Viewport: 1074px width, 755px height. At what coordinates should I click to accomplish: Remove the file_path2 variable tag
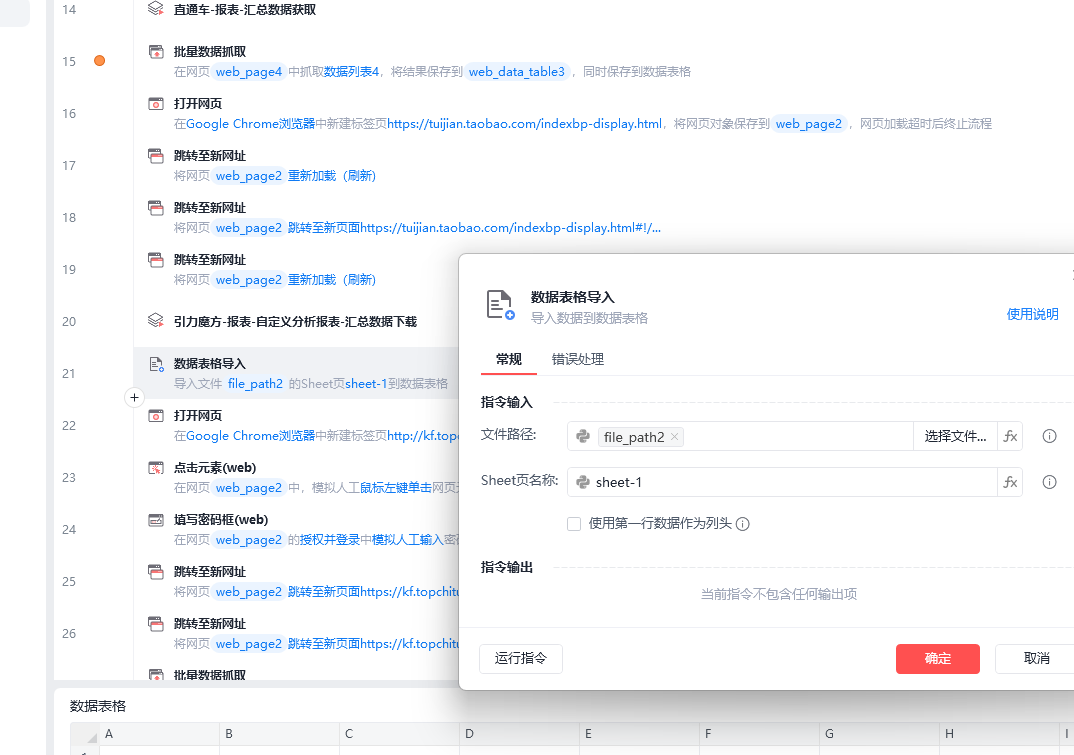675,436
